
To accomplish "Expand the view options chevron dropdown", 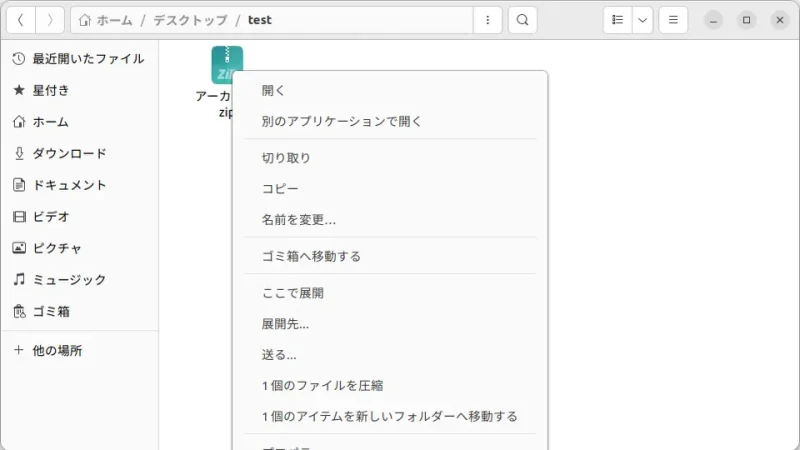I will [642, 20].
